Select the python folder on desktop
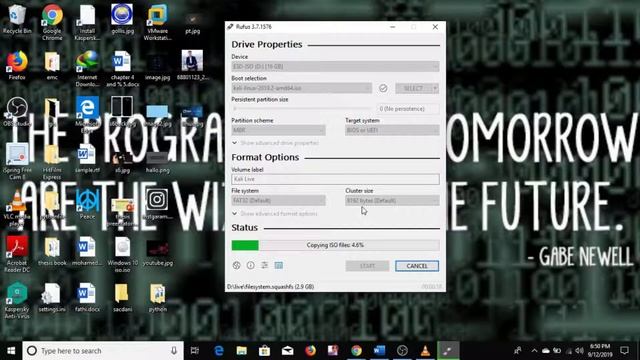640x360 pixels. point(157,298)
